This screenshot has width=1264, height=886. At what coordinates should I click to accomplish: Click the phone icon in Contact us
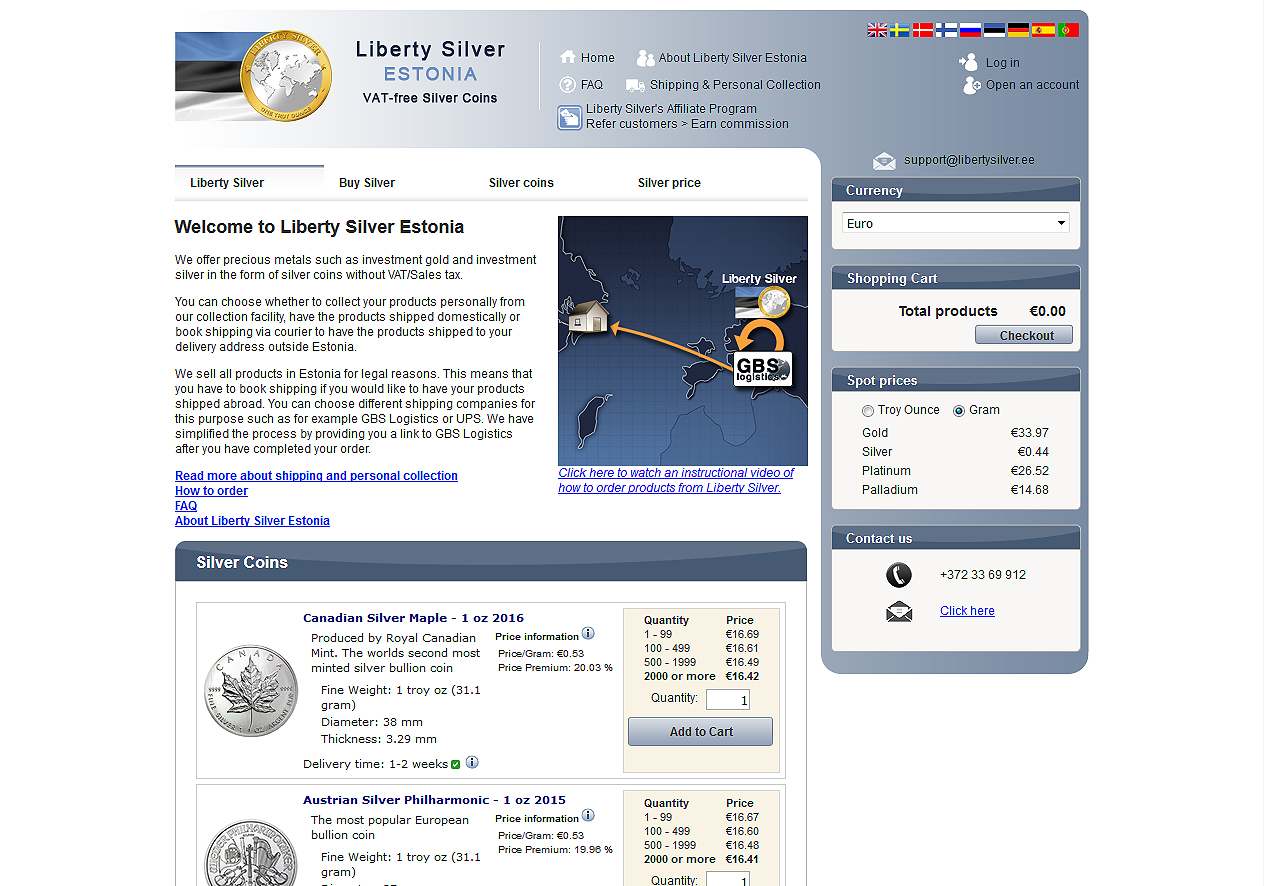pos(899,575)
